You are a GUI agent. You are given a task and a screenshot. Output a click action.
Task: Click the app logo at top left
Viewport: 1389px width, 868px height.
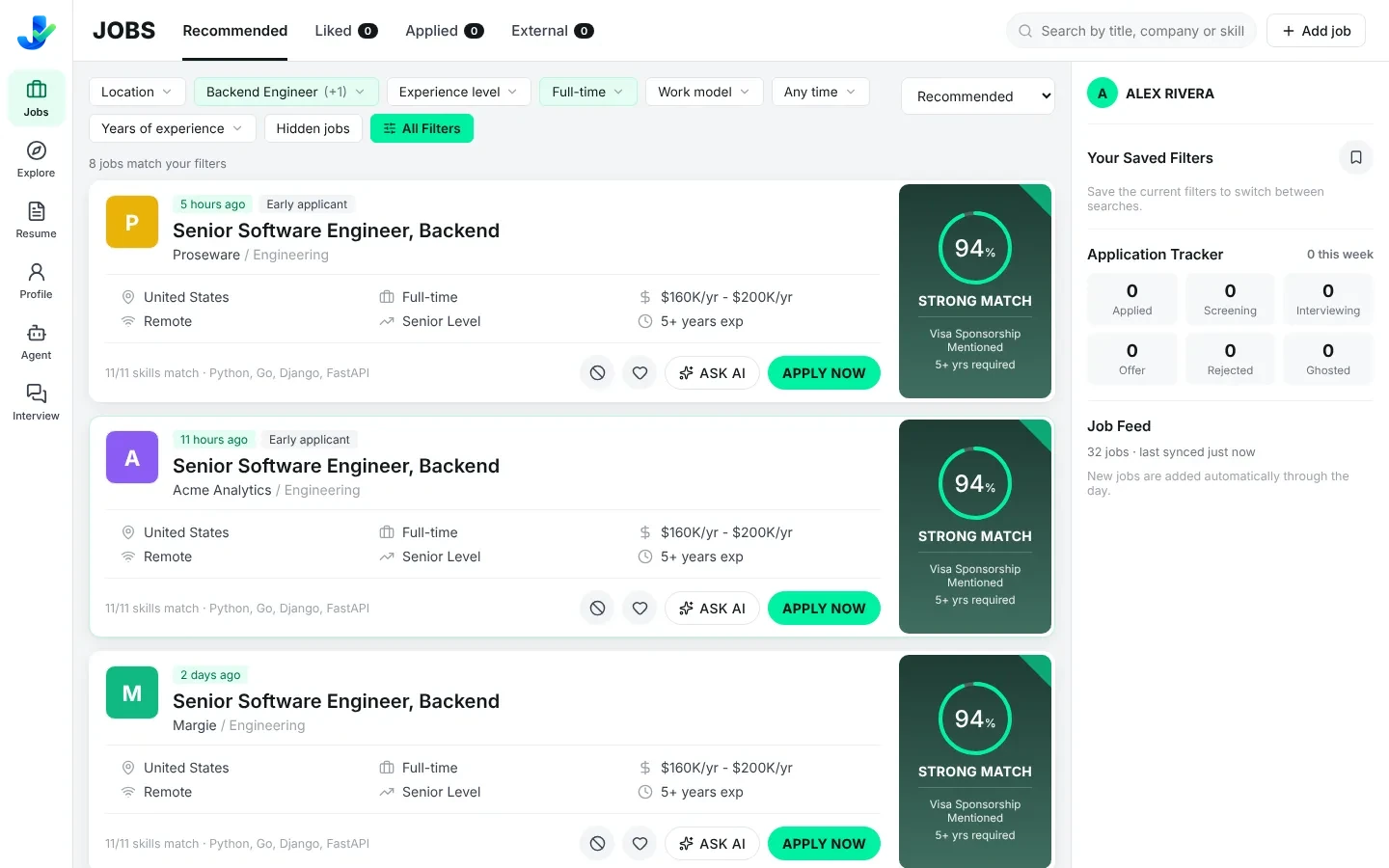click(x=37, y=32)
